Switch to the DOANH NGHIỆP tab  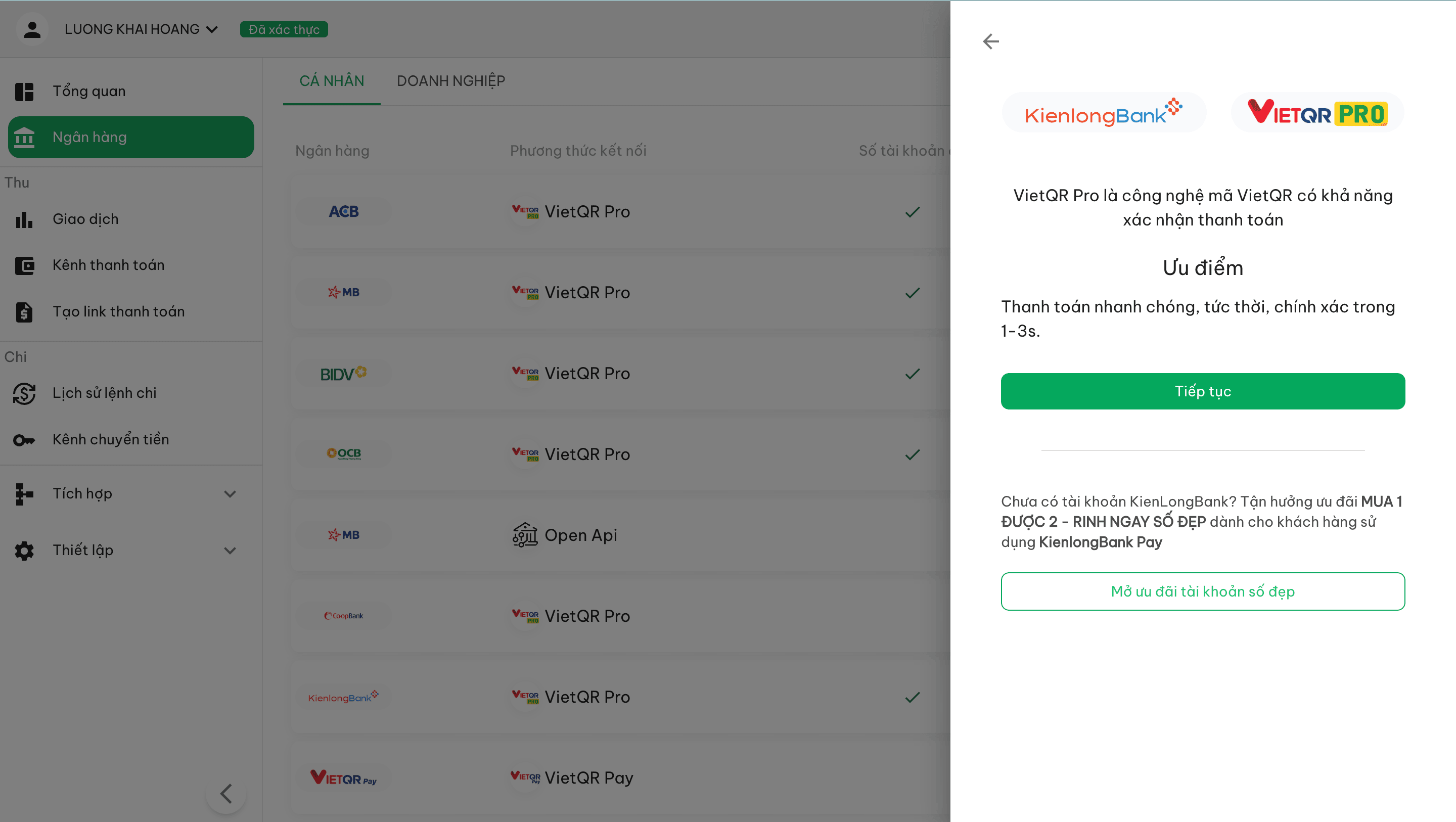(451, 81)
